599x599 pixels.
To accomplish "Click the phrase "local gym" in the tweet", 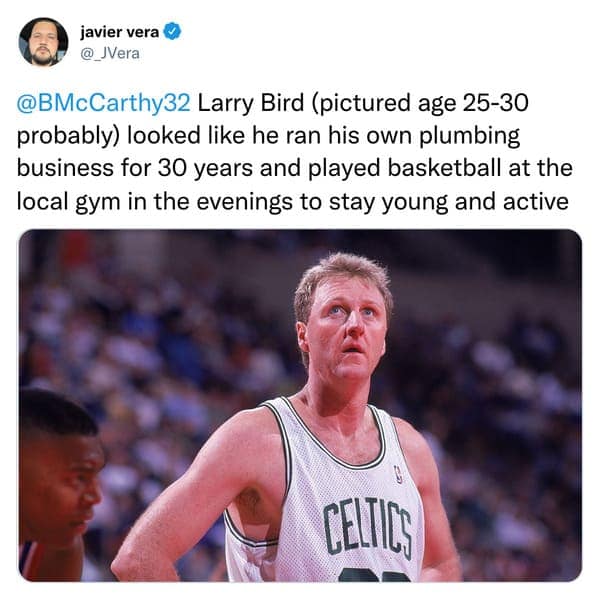I will [x=68, y=202].
